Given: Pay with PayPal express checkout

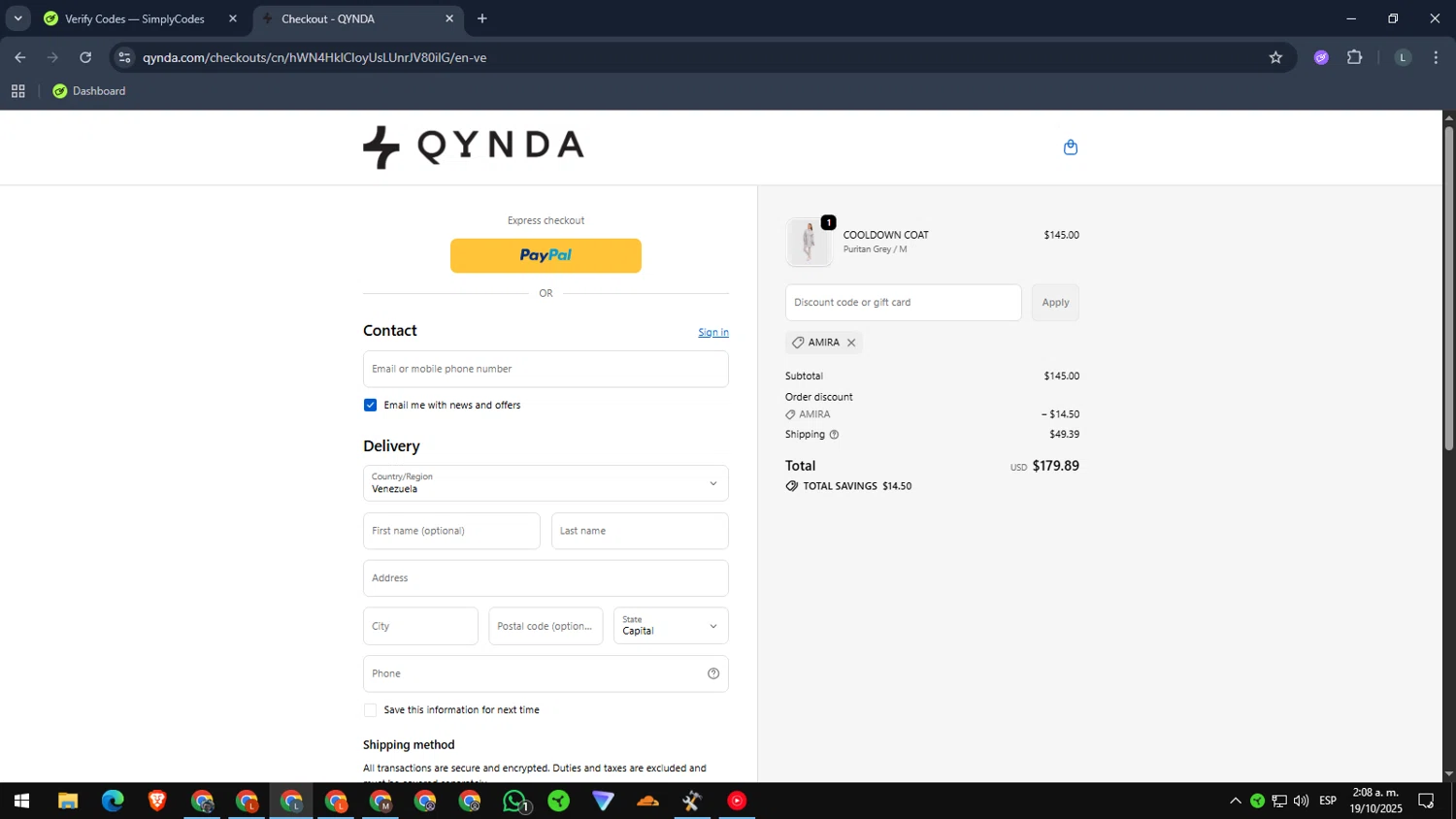Looking at the screenshot, I should point(546,255).
